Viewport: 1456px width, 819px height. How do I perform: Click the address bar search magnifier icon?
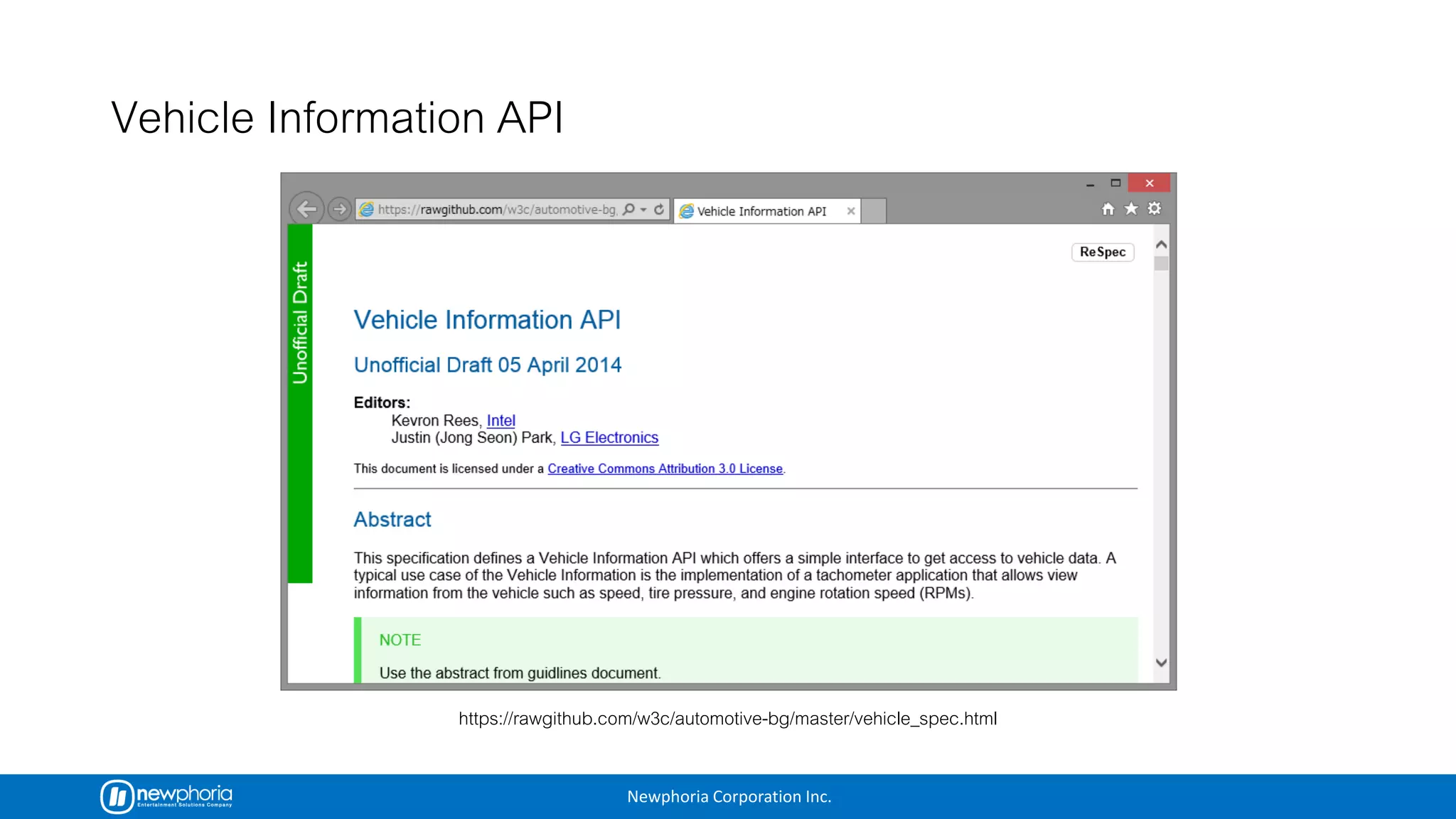tap(628, 209)
